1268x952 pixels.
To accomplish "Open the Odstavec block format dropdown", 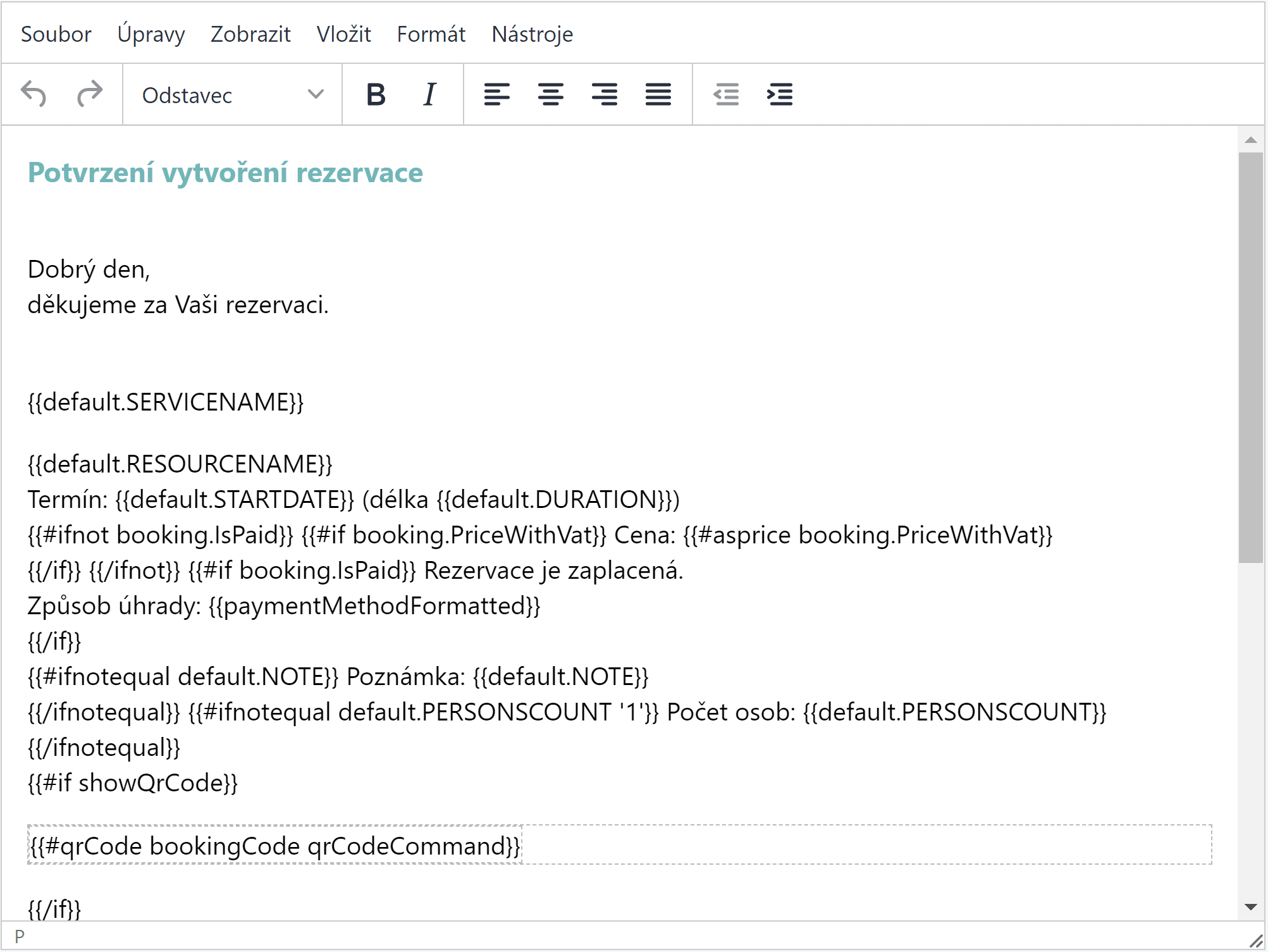I will (232, 95).
